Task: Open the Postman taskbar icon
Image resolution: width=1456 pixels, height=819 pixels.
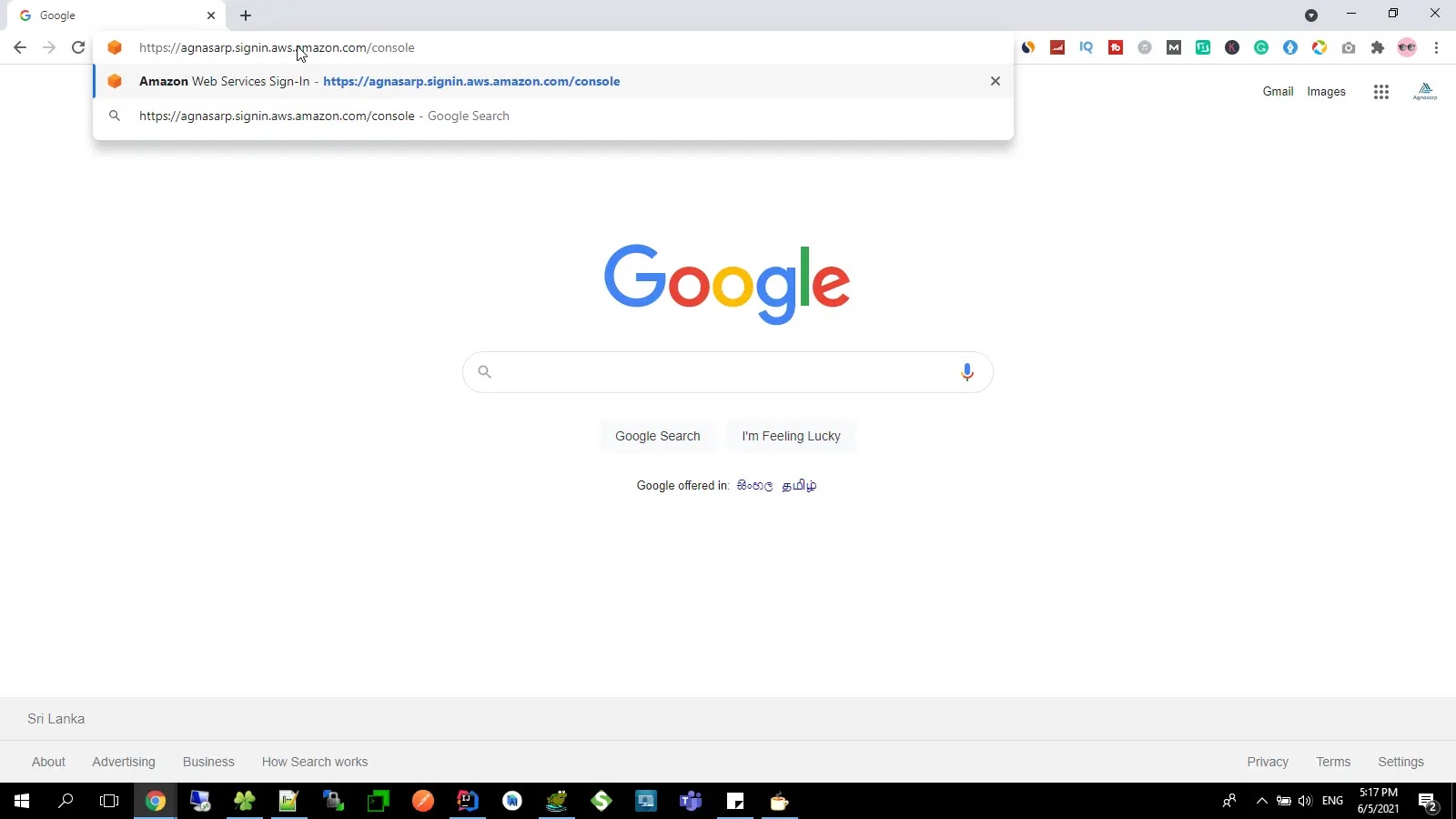Action: coord(423,801)
